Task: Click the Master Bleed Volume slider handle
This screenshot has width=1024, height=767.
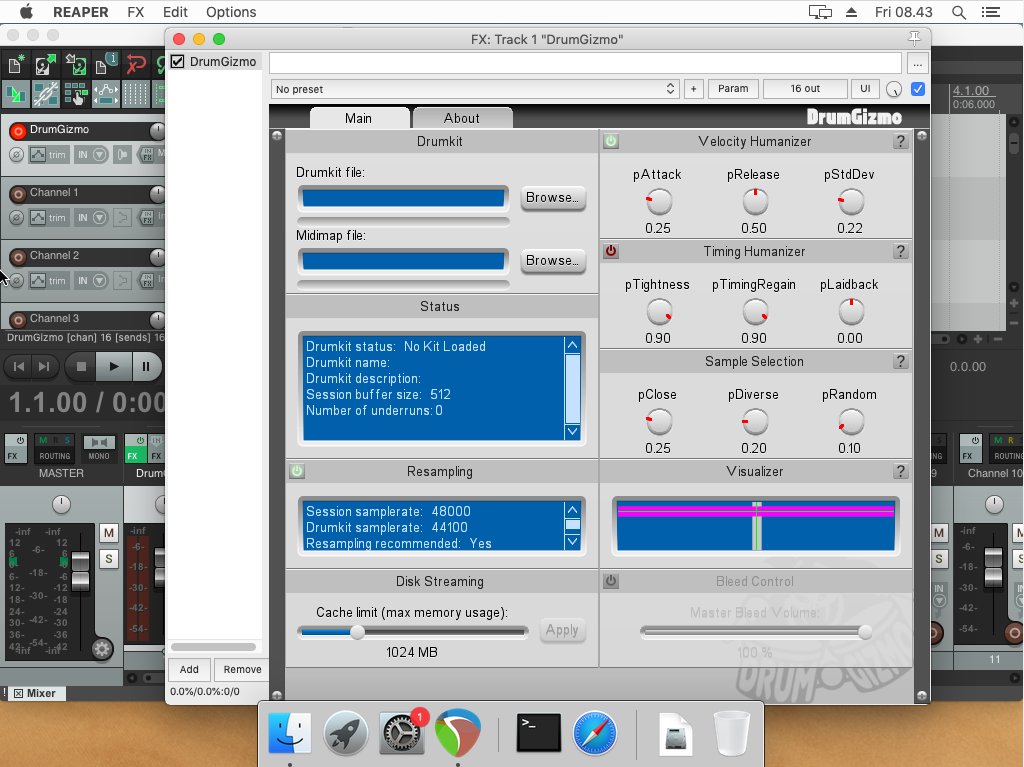Action: [865, 632]
